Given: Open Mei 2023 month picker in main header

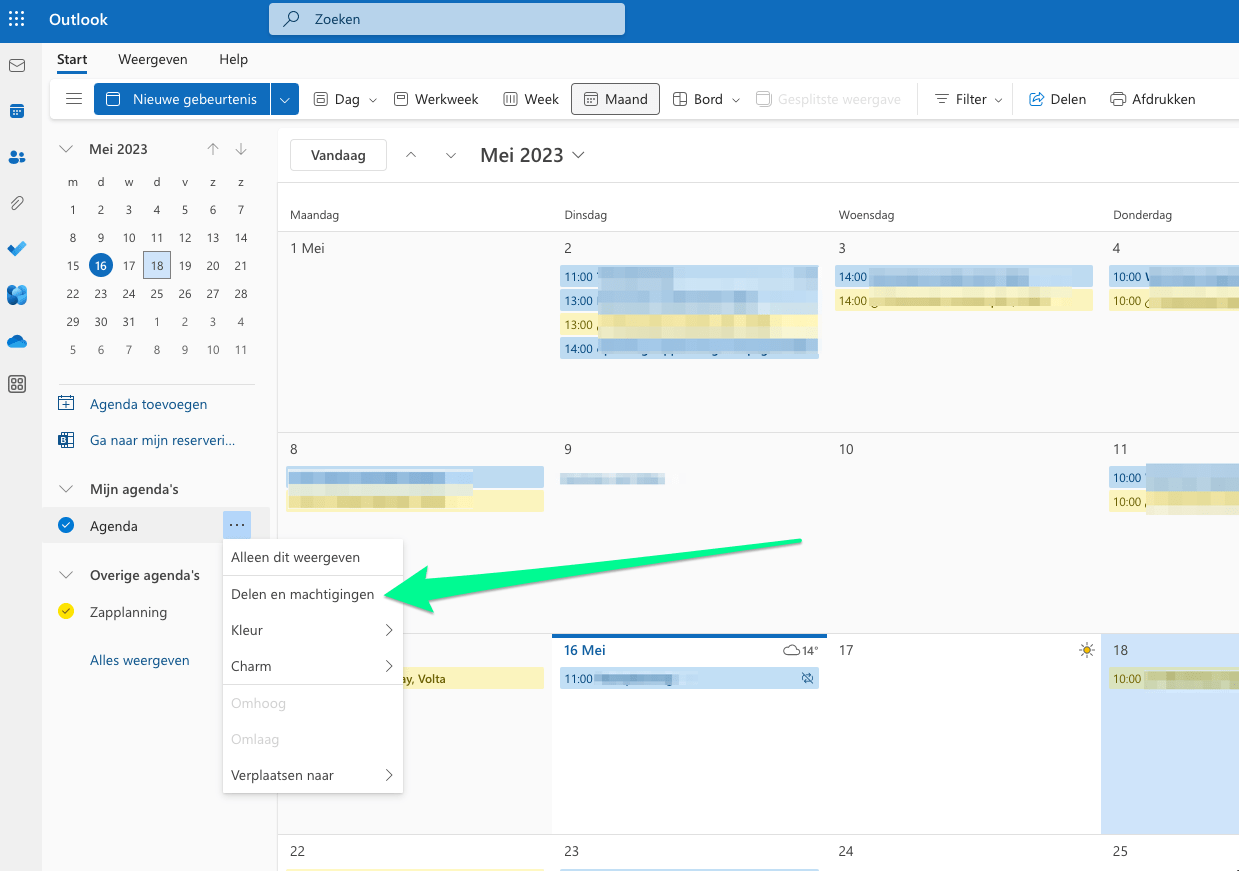Looking at the screenshot, I should coord(532,155).
